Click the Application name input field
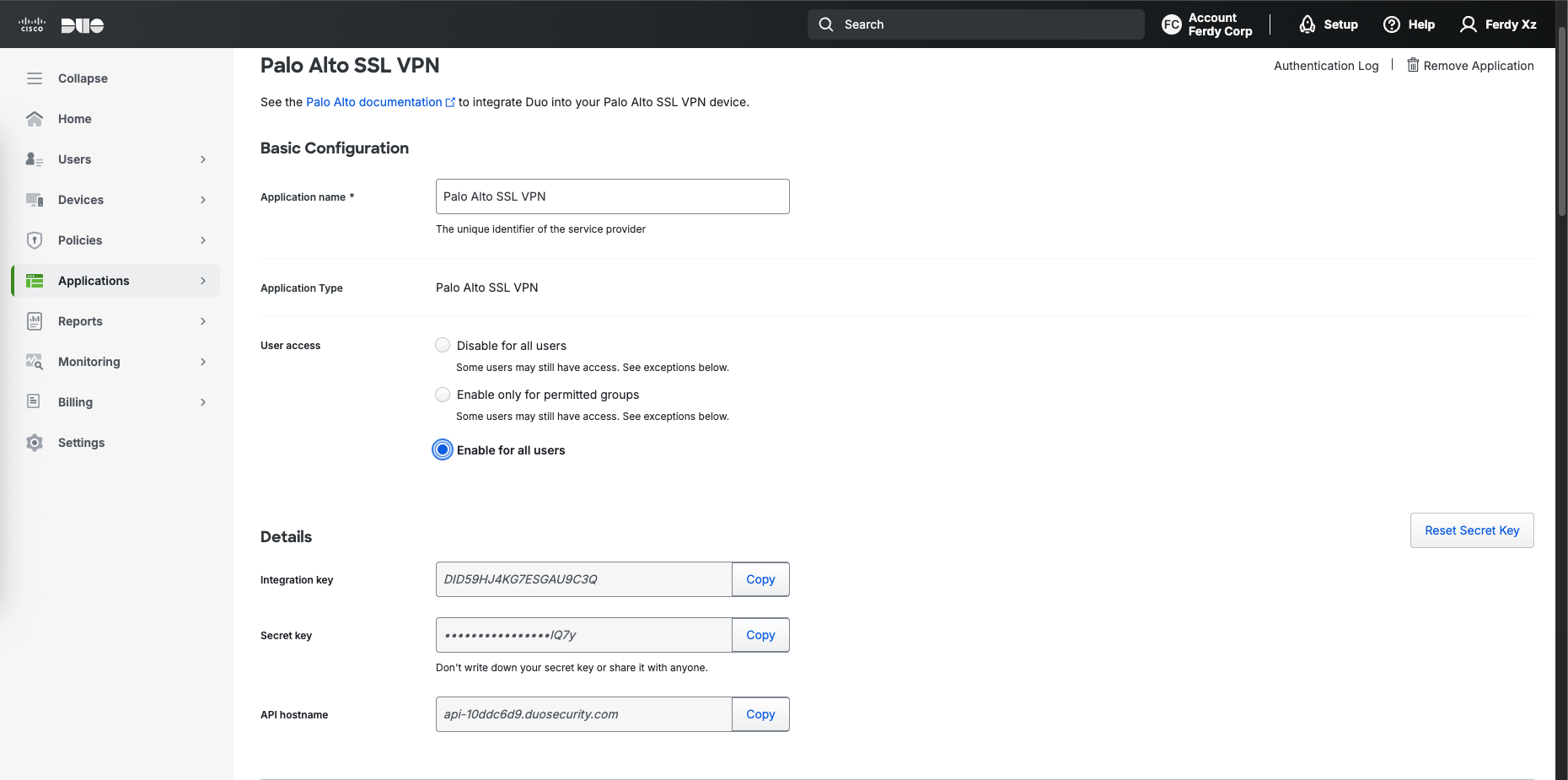1568x780 pixels. (x=612, y=196)
